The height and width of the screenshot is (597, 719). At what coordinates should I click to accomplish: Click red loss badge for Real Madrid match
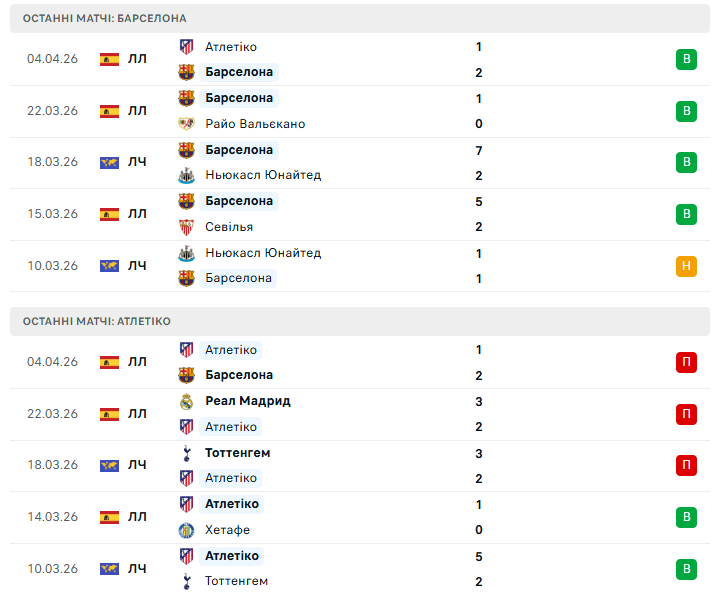(686, 414)
